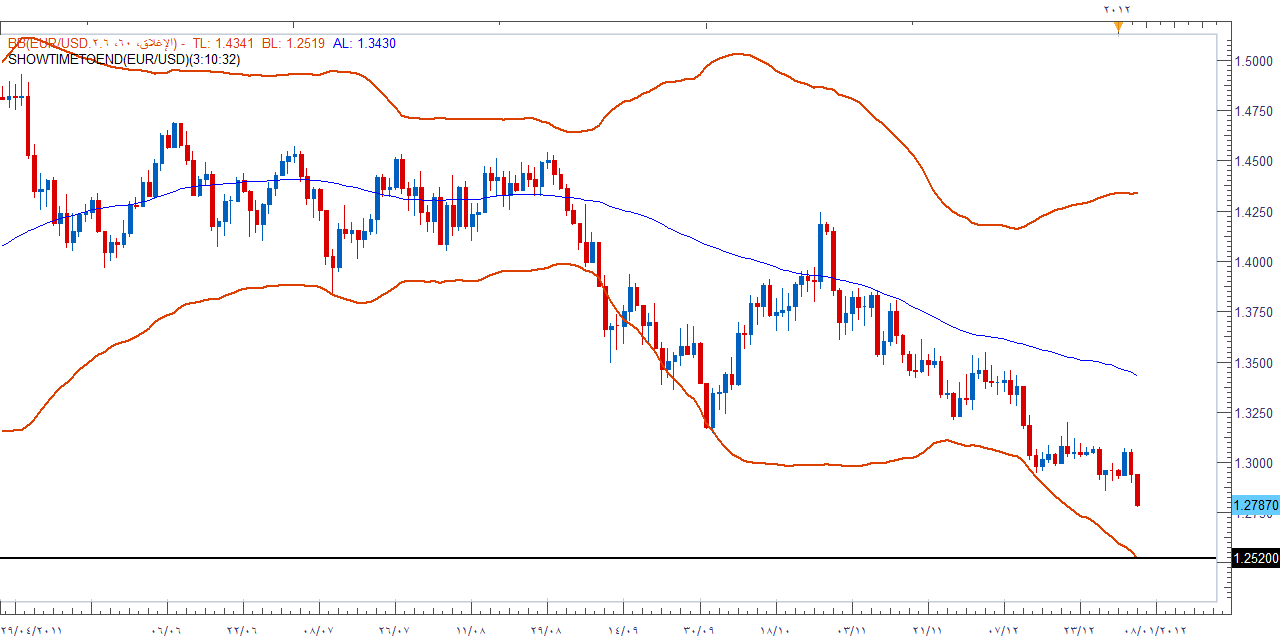Click the 1.4000 label on price axis

pyautogui.click(x=1255, y=262)
